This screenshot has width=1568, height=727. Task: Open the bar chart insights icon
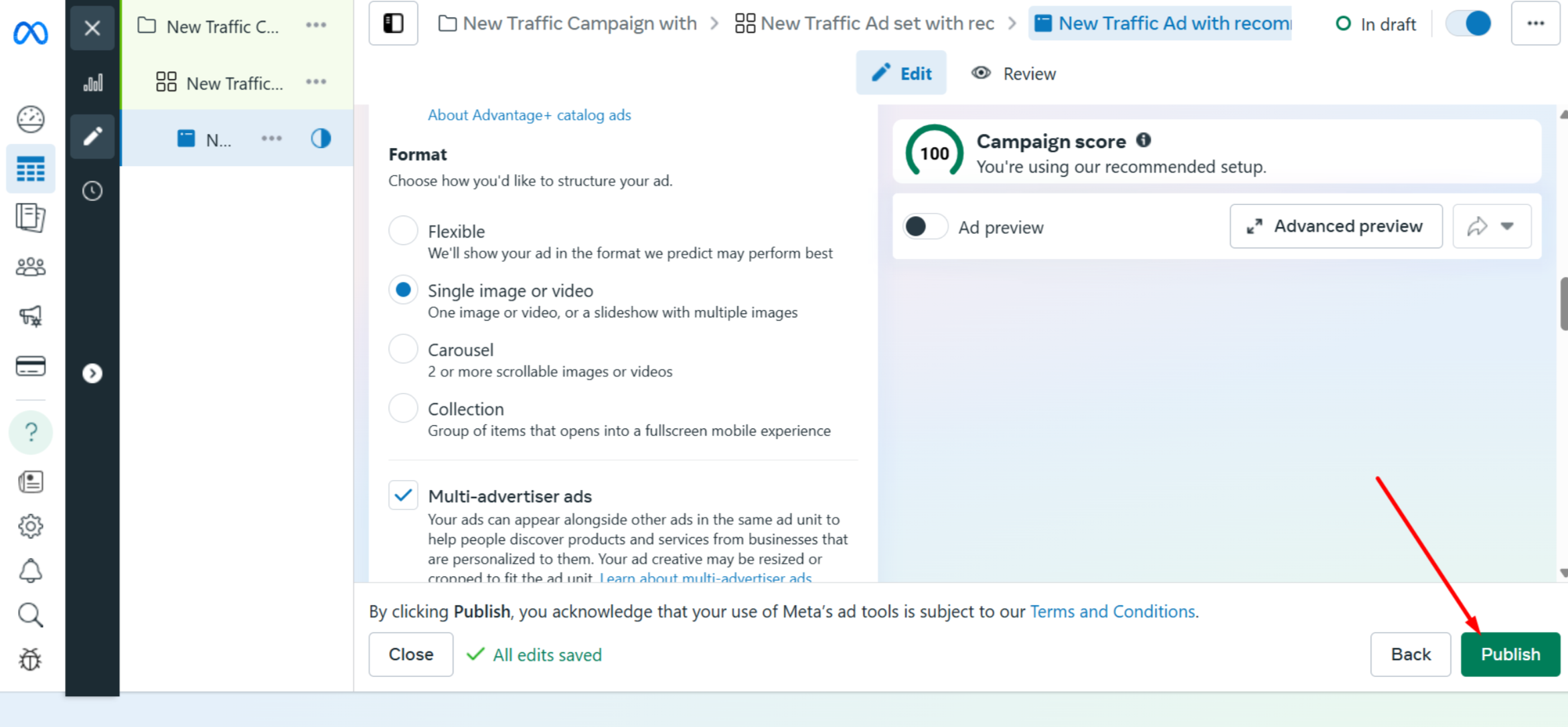tap(92, 83)
